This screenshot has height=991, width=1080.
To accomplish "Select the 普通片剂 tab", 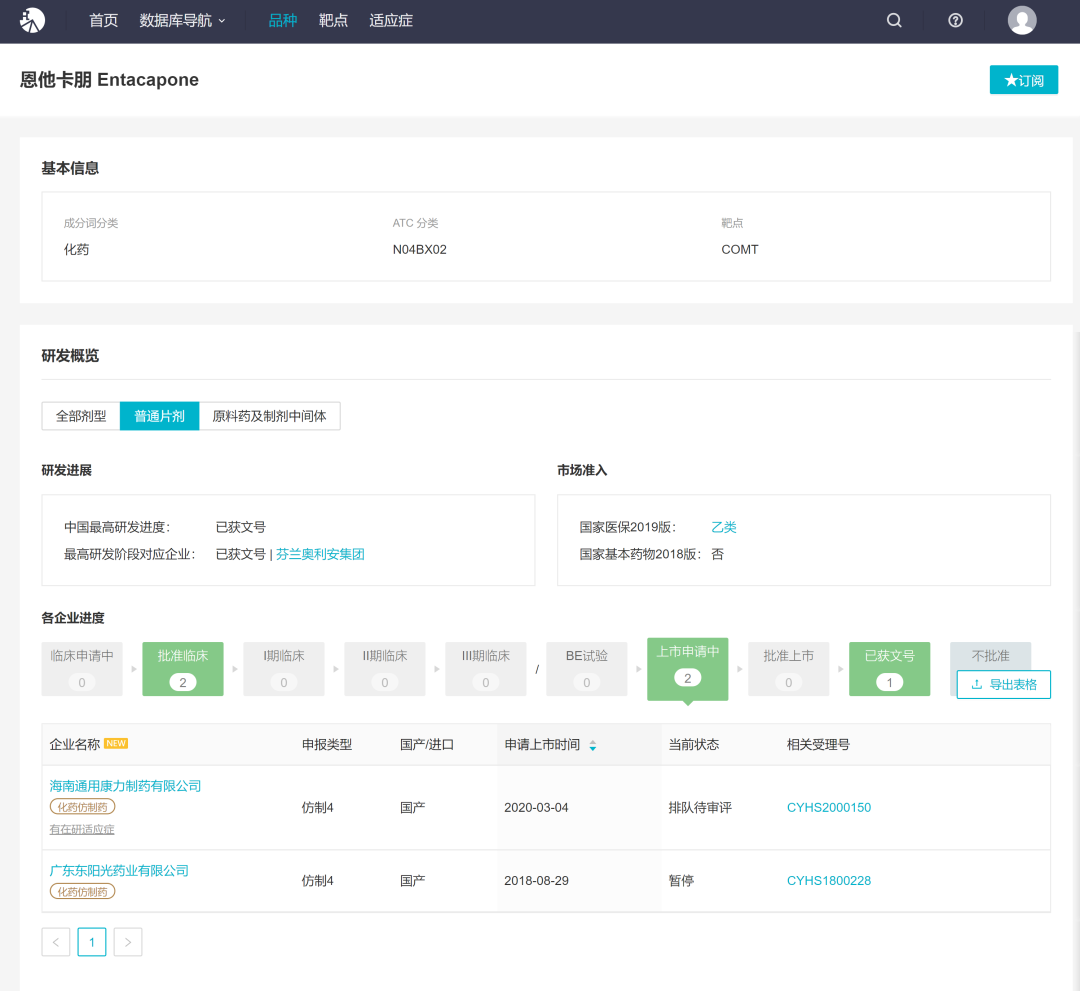I will point(159,416).
